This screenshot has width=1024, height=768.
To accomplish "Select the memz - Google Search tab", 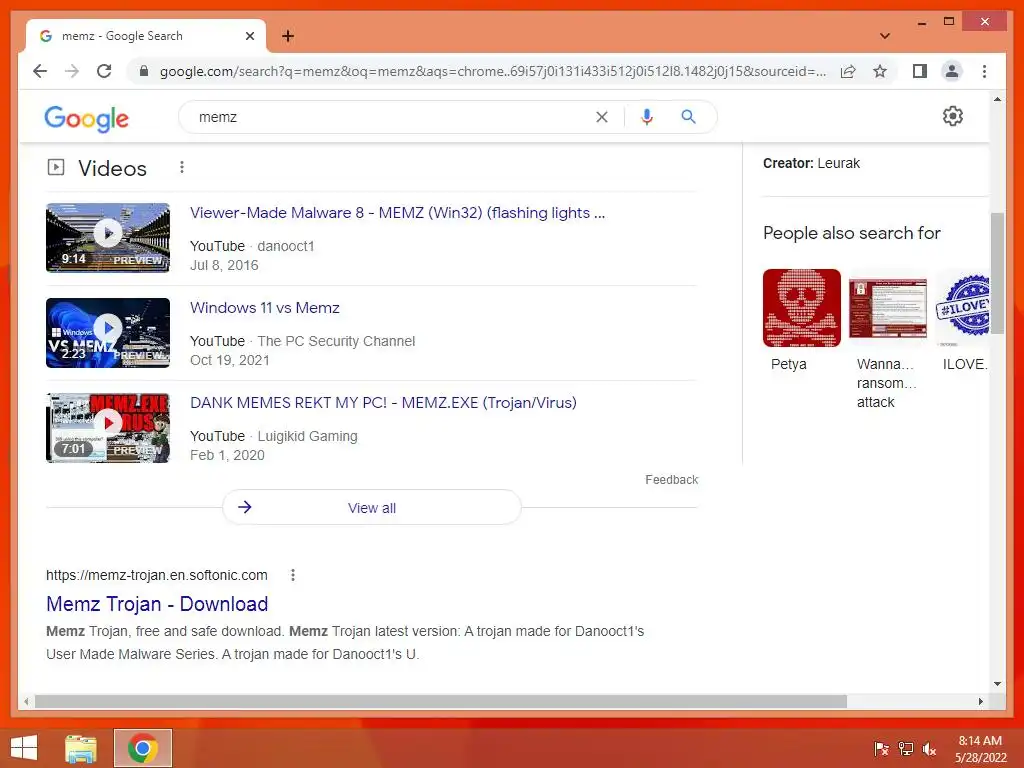I will (x=146, y=36).
